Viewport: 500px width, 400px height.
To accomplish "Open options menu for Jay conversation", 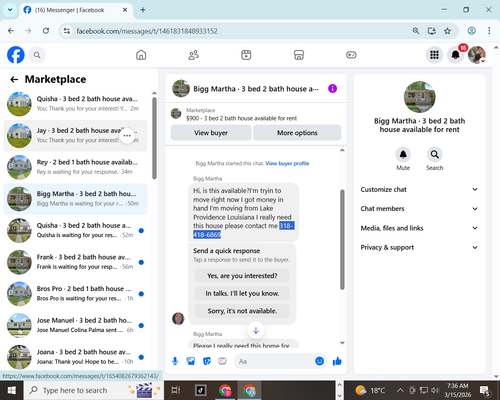I will 127,136.
